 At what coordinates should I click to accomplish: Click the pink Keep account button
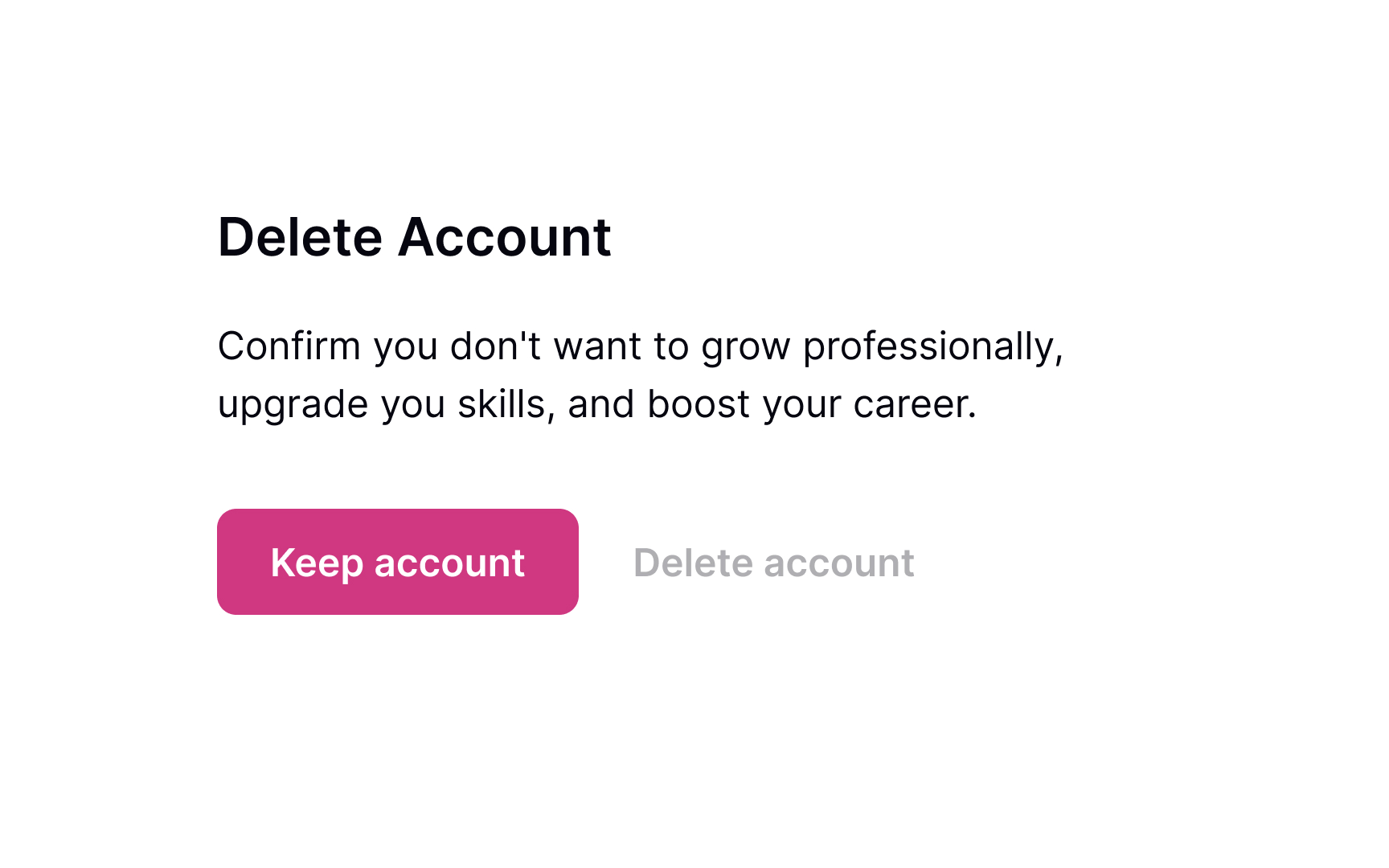click(397, 562)
